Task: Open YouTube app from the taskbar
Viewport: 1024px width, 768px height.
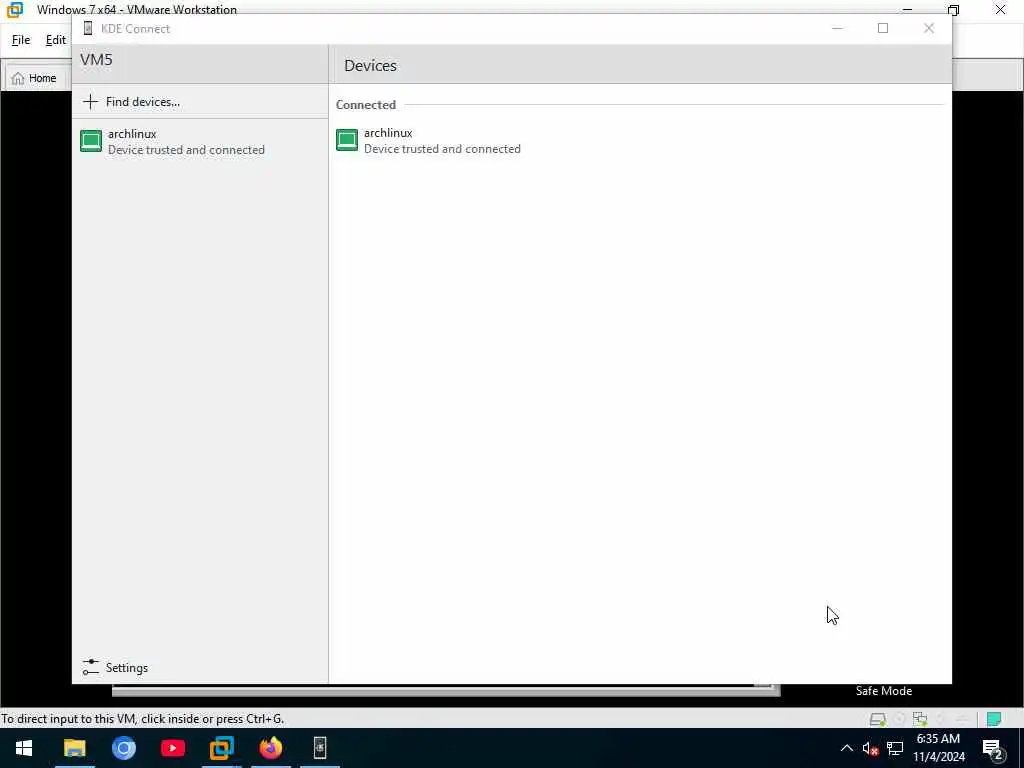Action: (172, 748)
